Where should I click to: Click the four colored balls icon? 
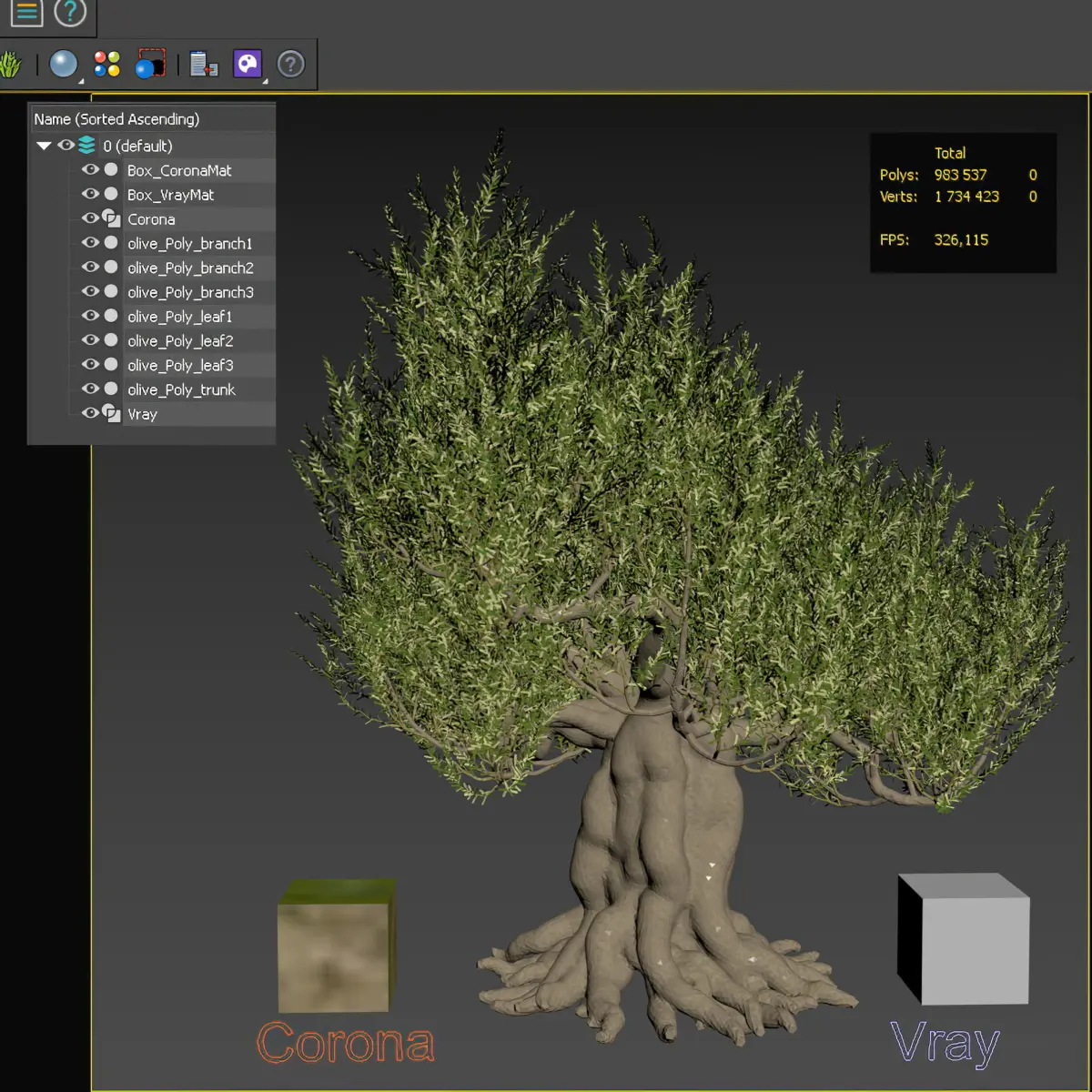point(106,64)
